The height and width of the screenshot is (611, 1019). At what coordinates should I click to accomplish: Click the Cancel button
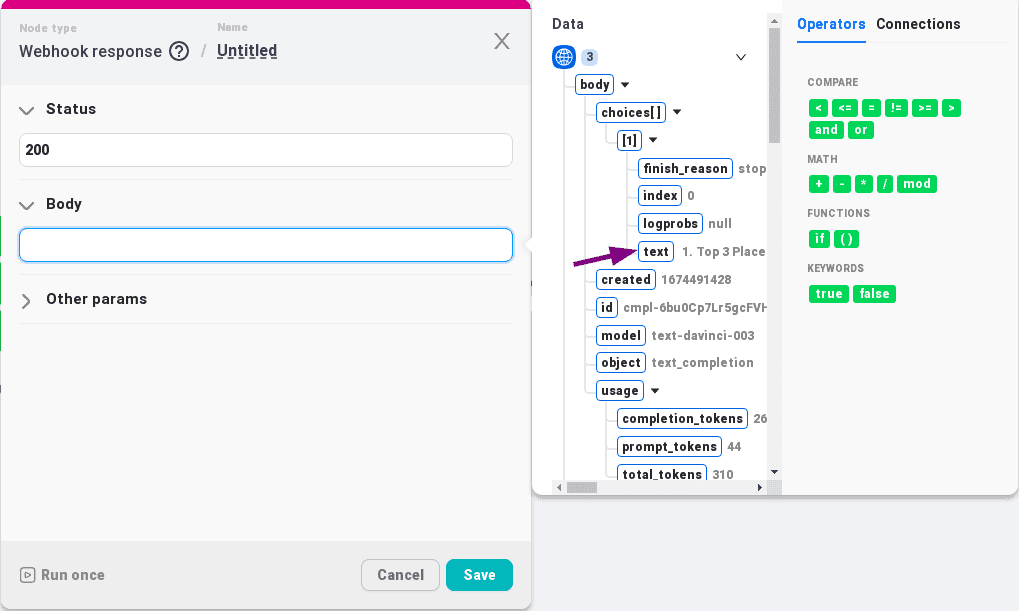pyautogui.click(x=400, y=575)
